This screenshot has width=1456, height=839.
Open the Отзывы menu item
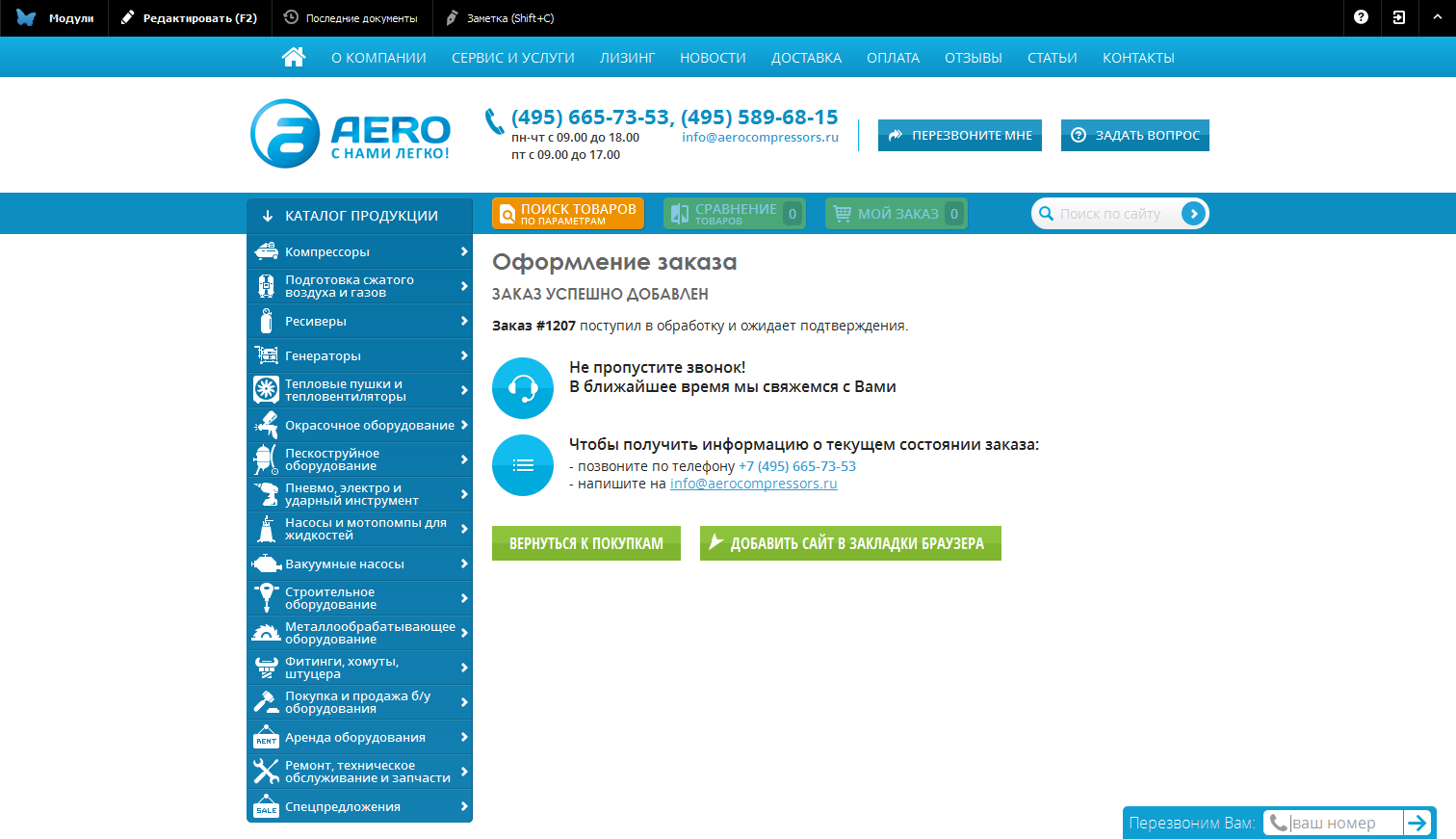974,58
